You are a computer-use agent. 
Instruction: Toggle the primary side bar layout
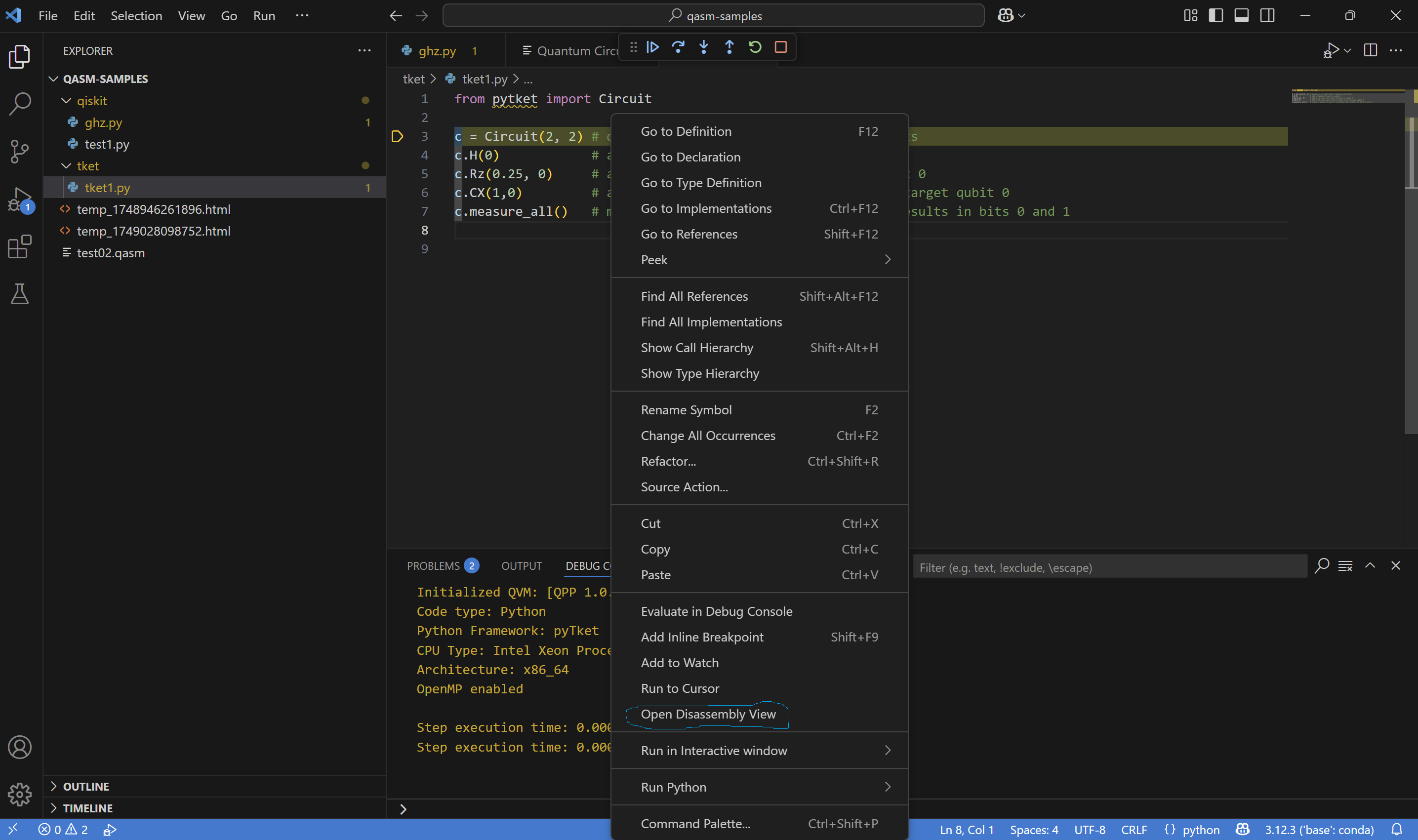tap(1215, 16)
